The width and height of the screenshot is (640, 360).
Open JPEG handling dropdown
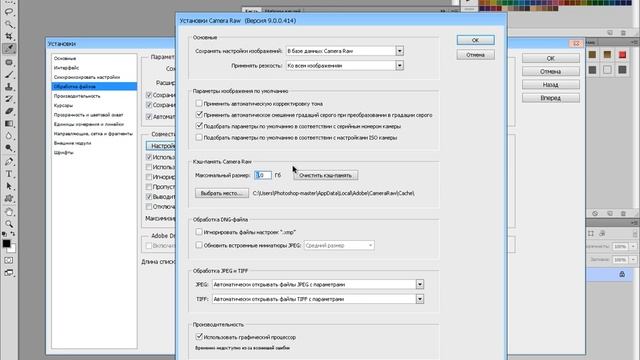(x=420, y=284)
